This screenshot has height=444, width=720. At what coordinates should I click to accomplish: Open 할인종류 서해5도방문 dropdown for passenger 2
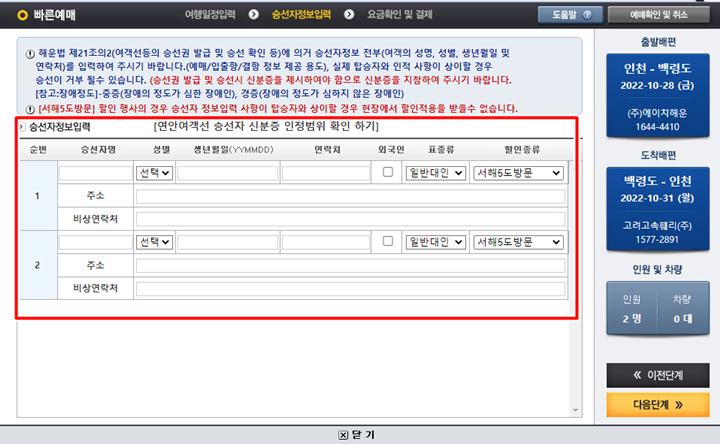[x=518, y=242]
